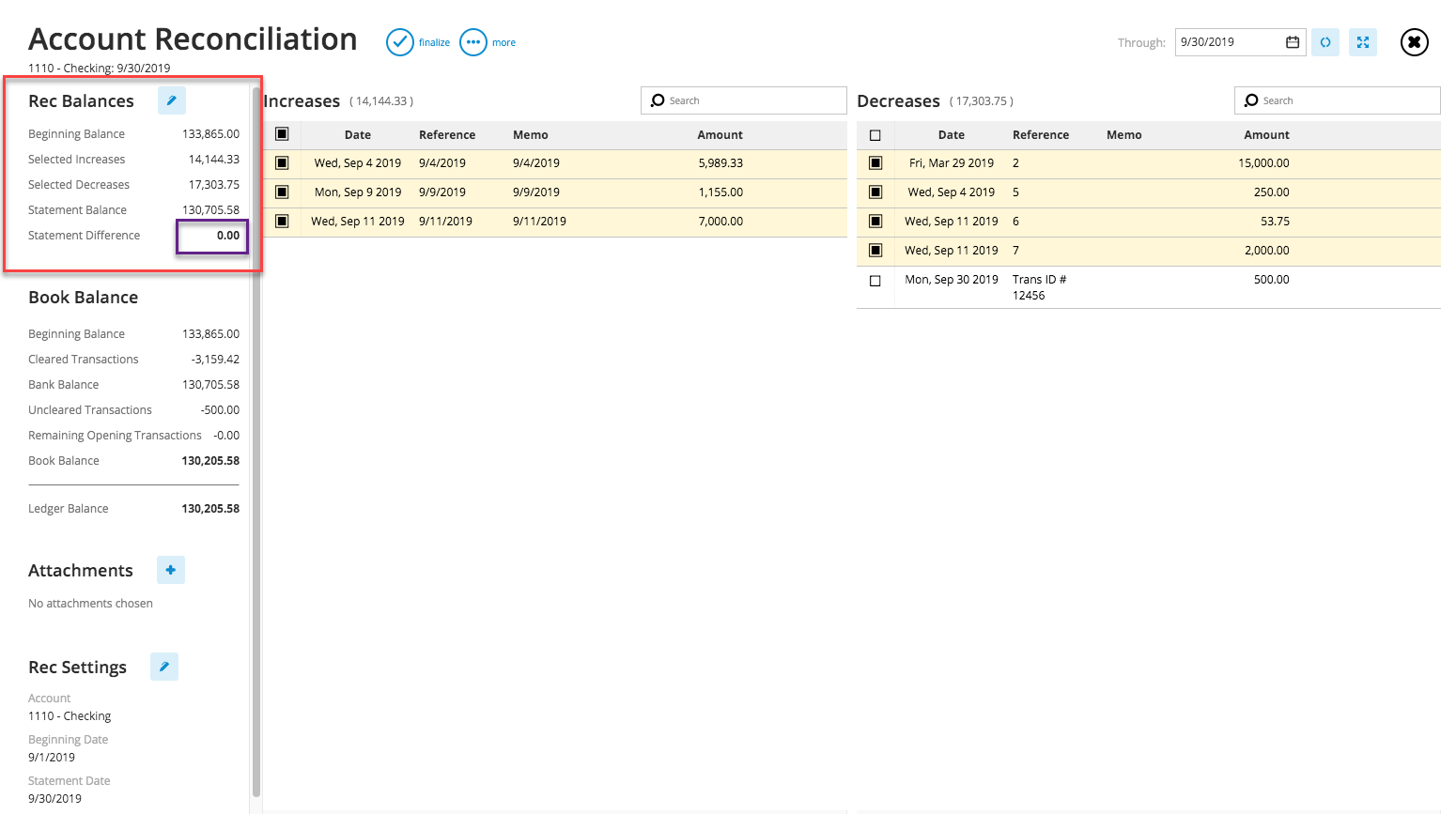Toggle the fullscreen expand icon
1456x814 pixels.
(x=1363, y=42)
